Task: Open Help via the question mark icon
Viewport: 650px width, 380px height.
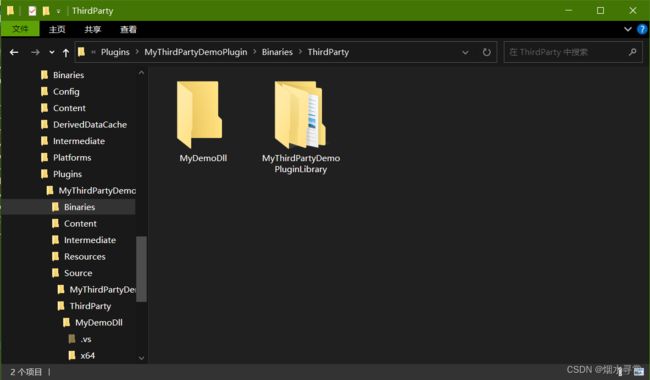Action: click(642, 29)
